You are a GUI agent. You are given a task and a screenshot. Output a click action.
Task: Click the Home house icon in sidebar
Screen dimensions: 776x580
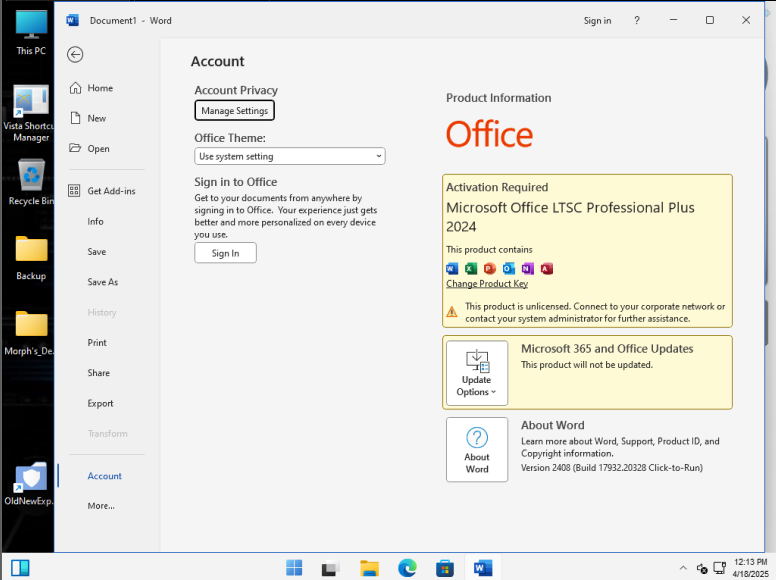tap(75, 88)
